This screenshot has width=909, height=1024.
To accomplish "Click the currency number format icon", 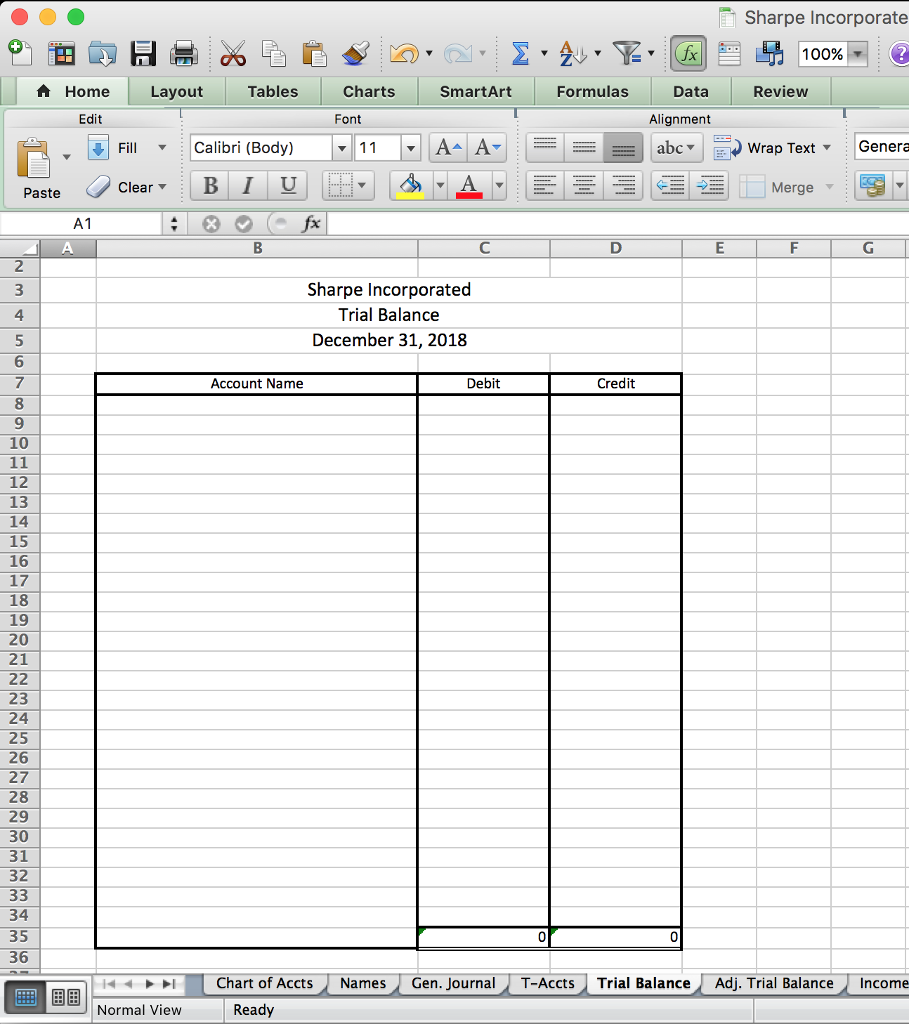I will [x=872, y=186].
